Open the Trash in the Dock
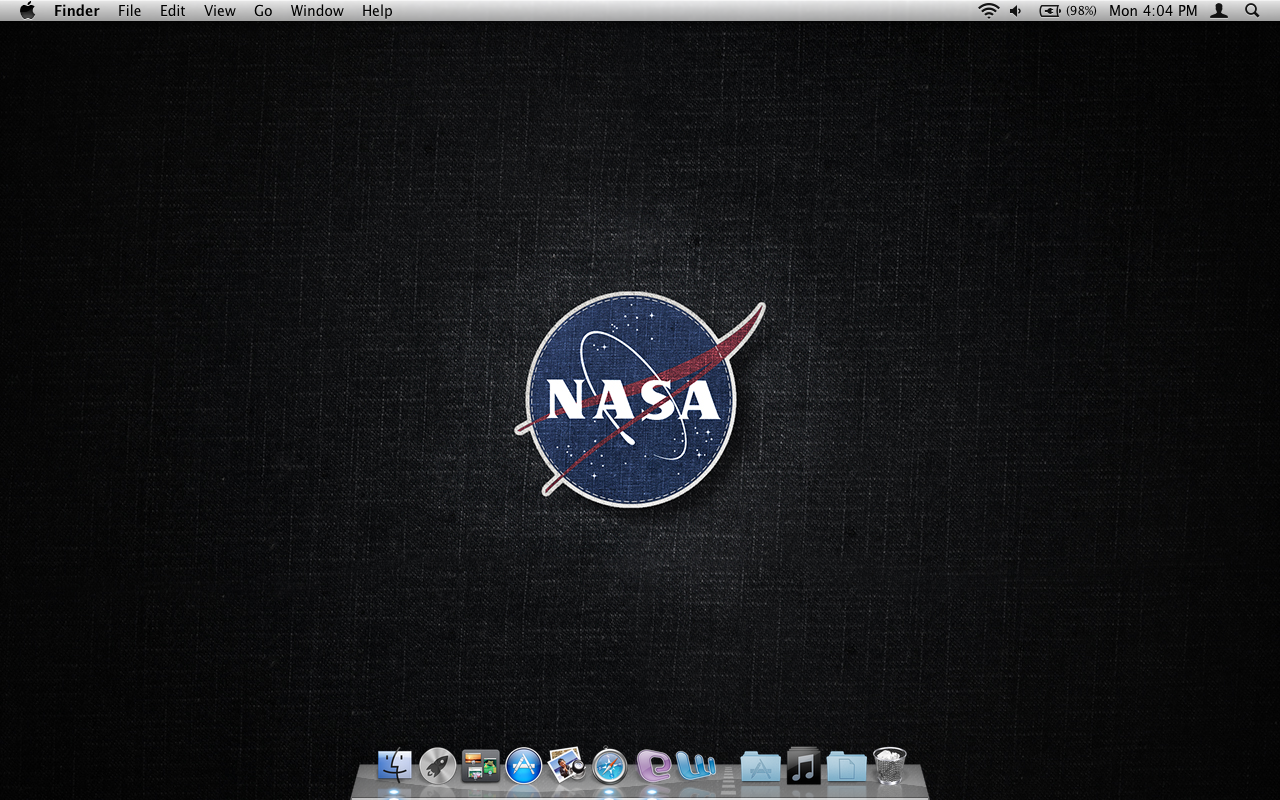This screenshot has height=800, width=1280. coord(889,766)
